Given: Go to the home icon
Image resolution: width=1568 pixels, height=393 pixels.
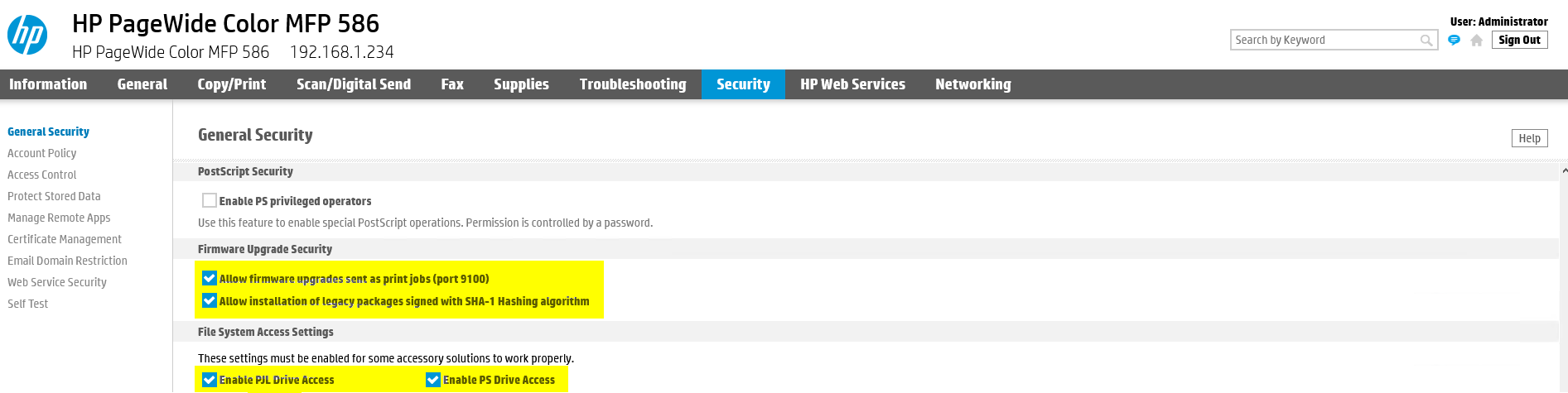Looking at the screenshot, I should point(1476,40).
